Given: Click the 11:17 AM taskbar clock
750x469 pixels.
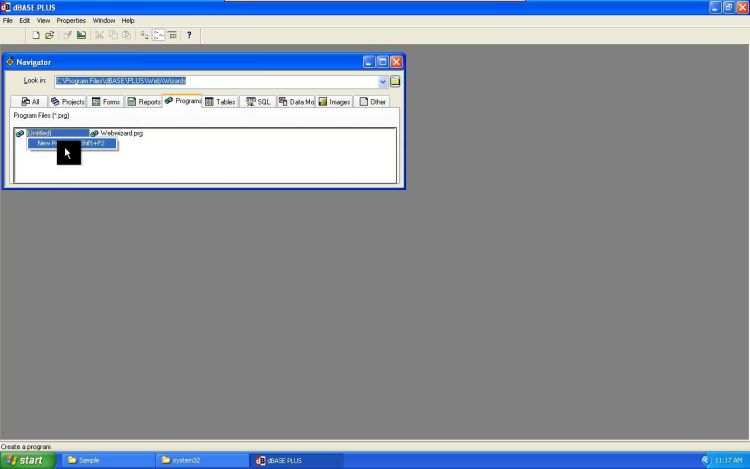Looking at the screenshot, I should (728, 460).
